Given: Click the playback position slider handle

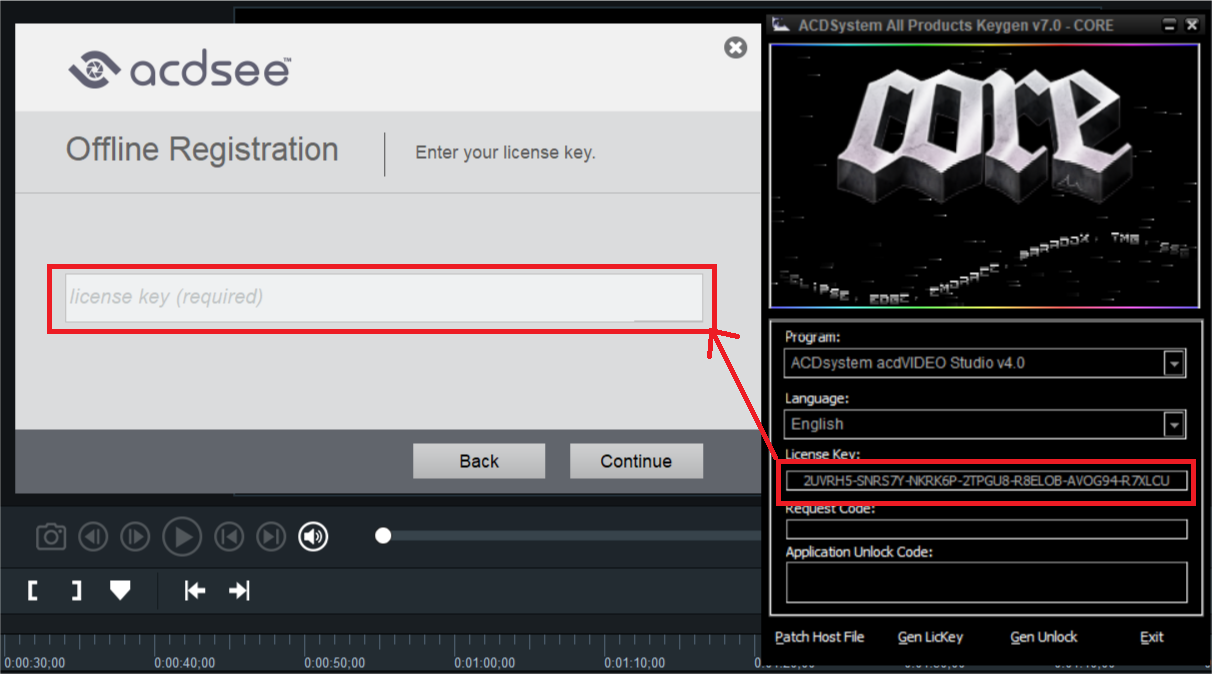Looking at the screenshot, I should click(383, 536).
